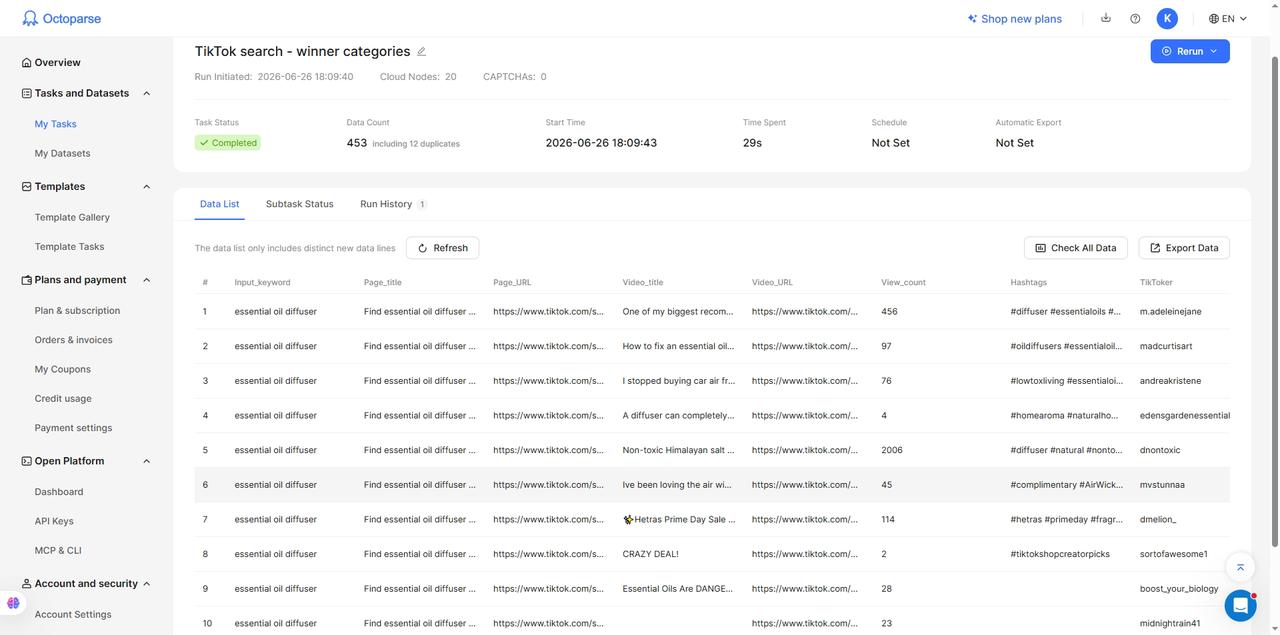
Task: Open MCP & CLI
Action: coord(58,550)
